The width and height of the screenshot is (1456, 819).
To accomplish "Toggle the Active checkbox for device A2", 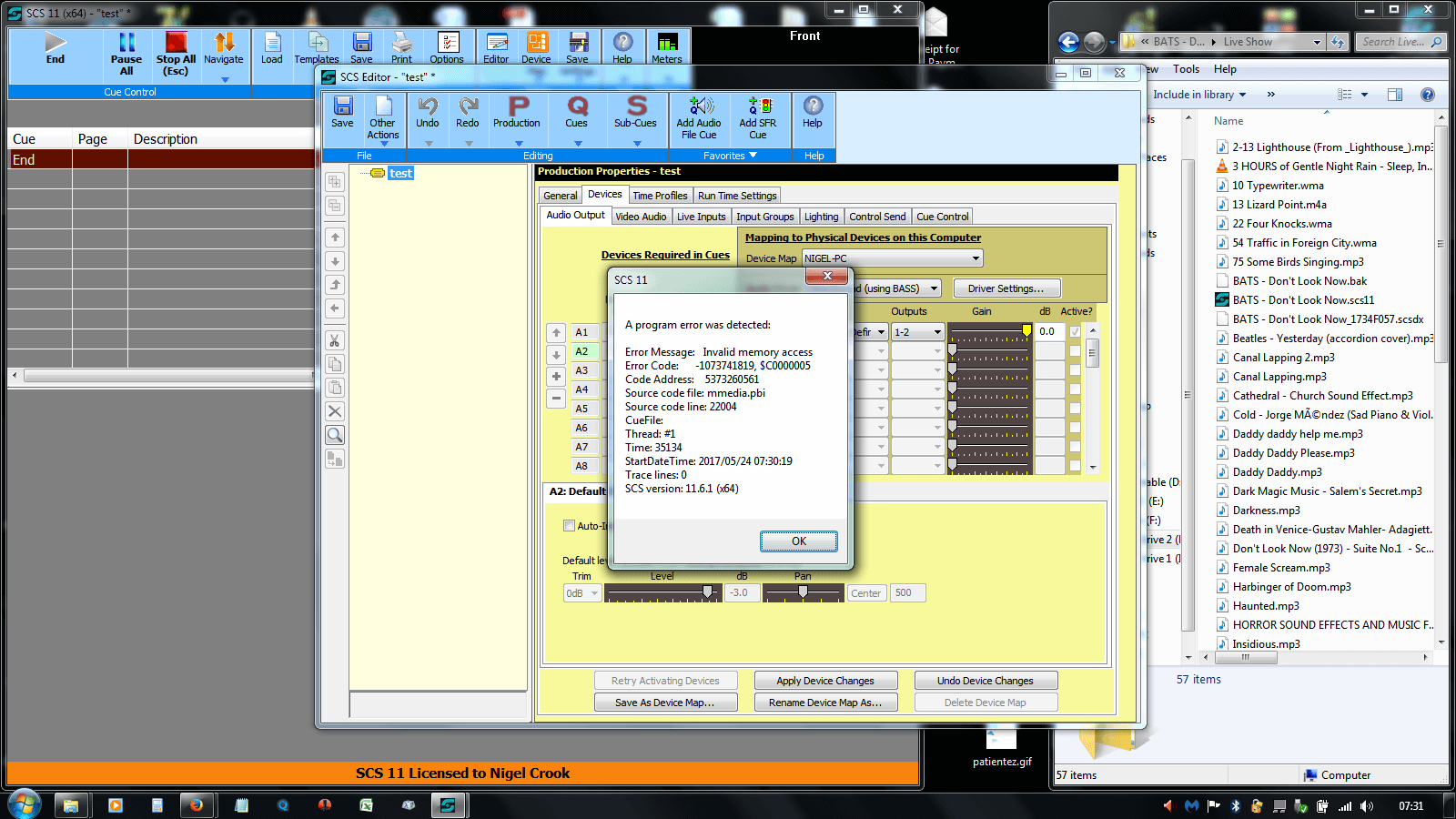I will 1075,351.
